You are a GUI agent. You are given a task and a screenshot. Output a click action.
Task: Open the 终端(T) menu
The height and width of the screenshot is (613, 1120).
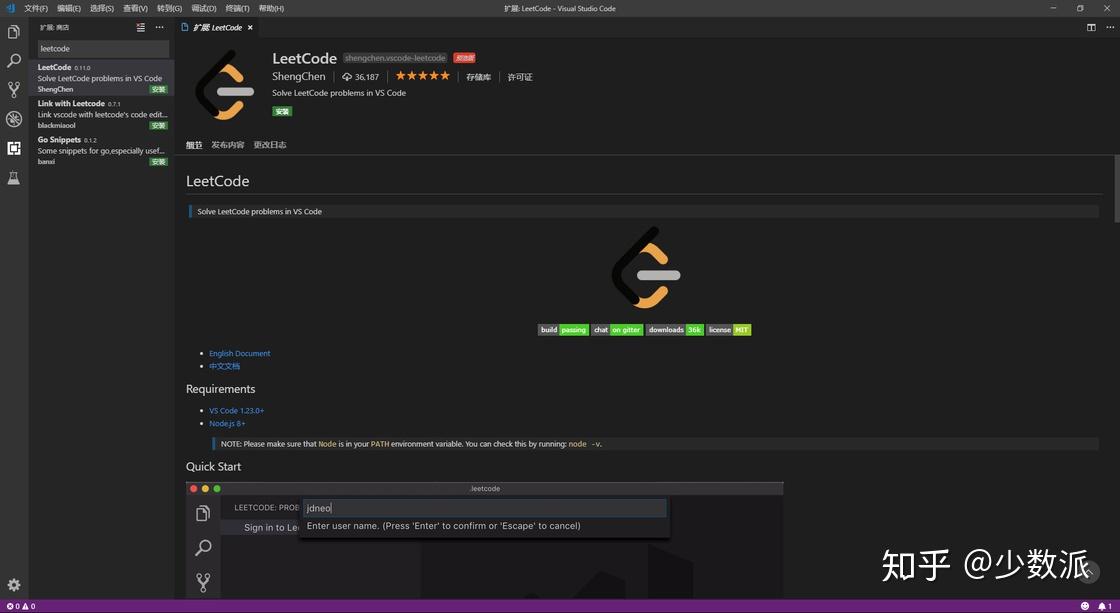(237, 8)
